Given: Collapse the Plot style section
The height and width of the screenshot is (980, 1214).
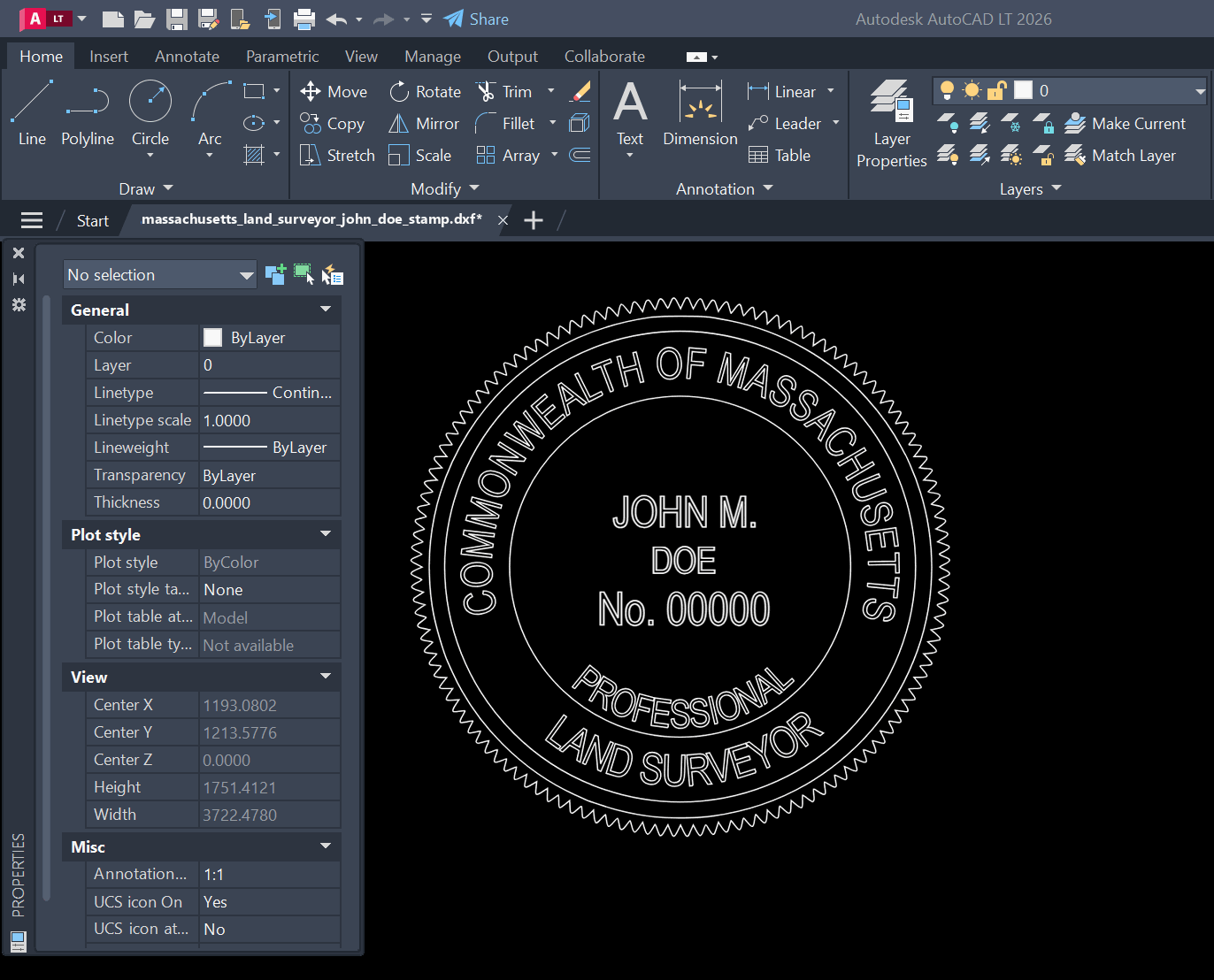Looking at the screenshot, I should [x=326, y=534].
